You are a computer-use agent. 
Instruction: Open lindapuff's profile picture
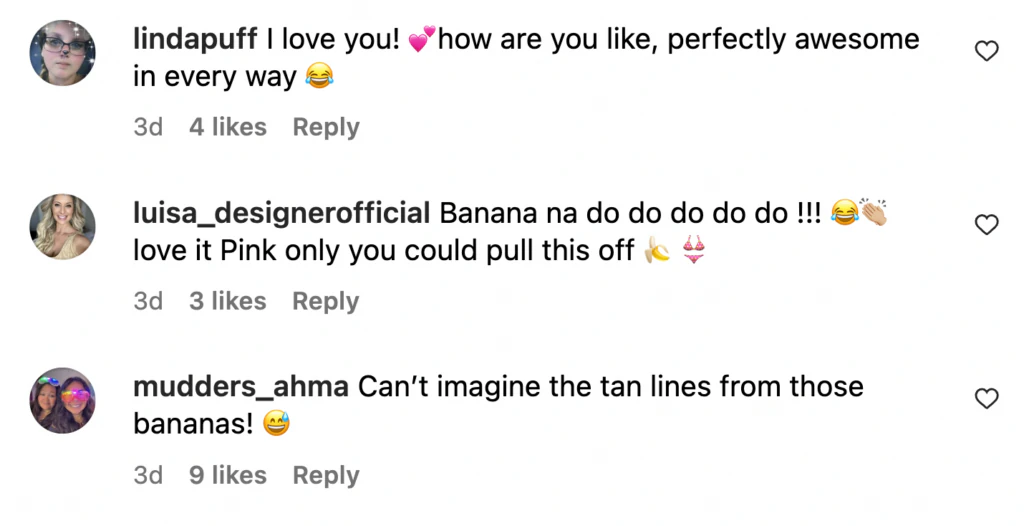pos(63,53)
